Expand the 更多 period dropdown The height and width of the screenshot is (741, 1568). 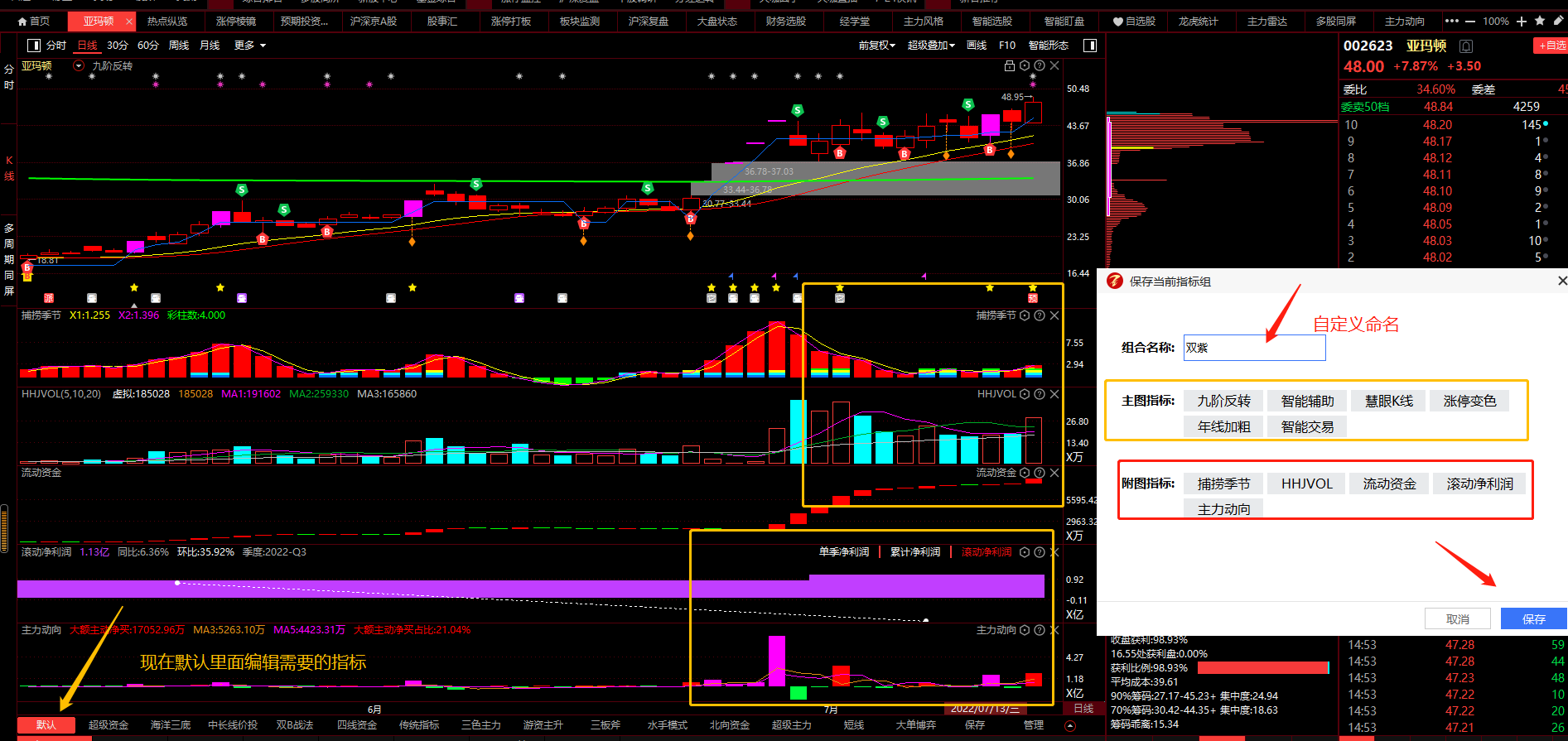[250, 46]
